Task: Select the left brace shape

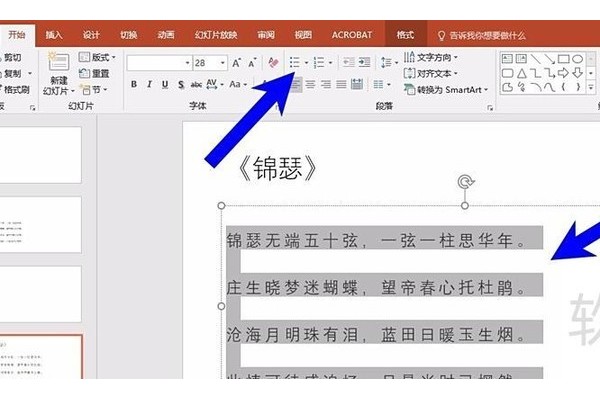Action: coord(563,87)
